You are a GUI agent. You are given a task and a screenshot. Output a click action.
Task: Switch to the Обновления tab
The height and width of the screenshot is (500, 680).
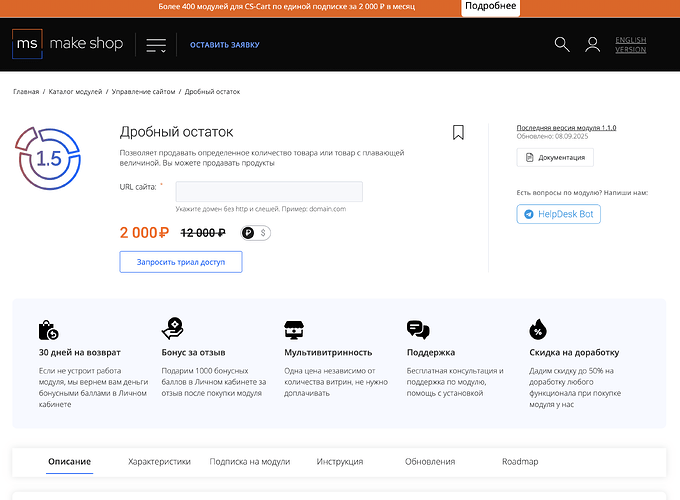click(430, 462)
